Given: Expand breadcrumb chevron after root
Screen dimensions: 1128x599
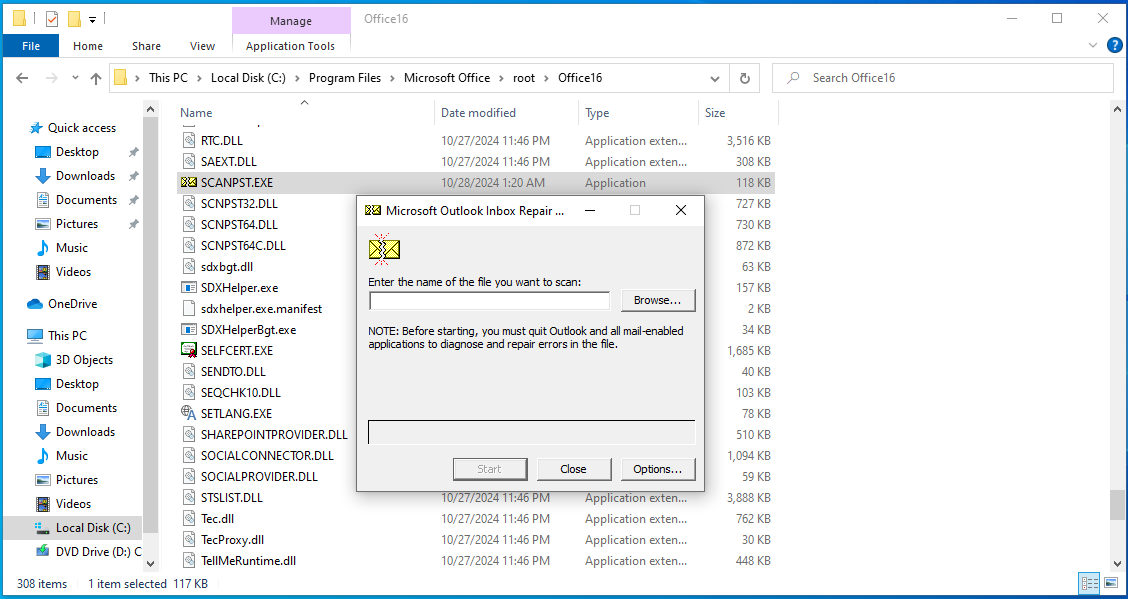Looking at the screenshot, I should click(x=547, y=78).
